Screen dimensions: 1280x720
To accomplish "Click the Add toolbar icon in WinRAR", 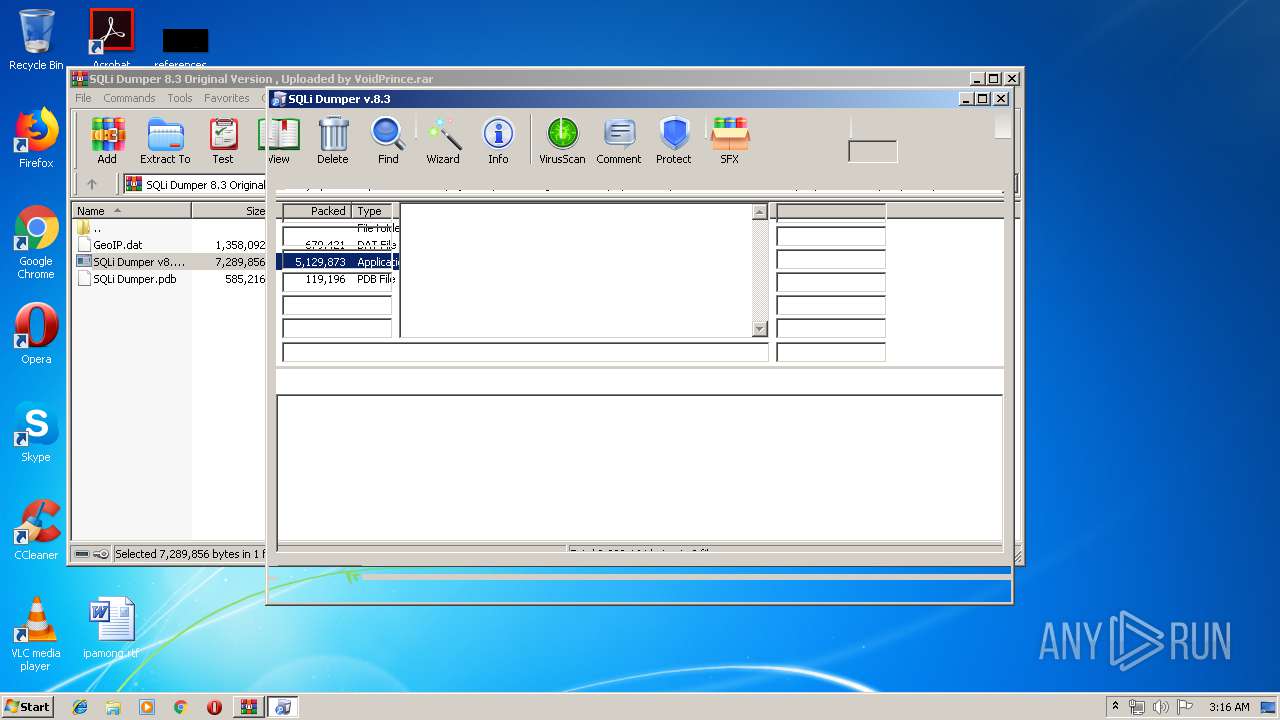I will (x=107, y=140).
